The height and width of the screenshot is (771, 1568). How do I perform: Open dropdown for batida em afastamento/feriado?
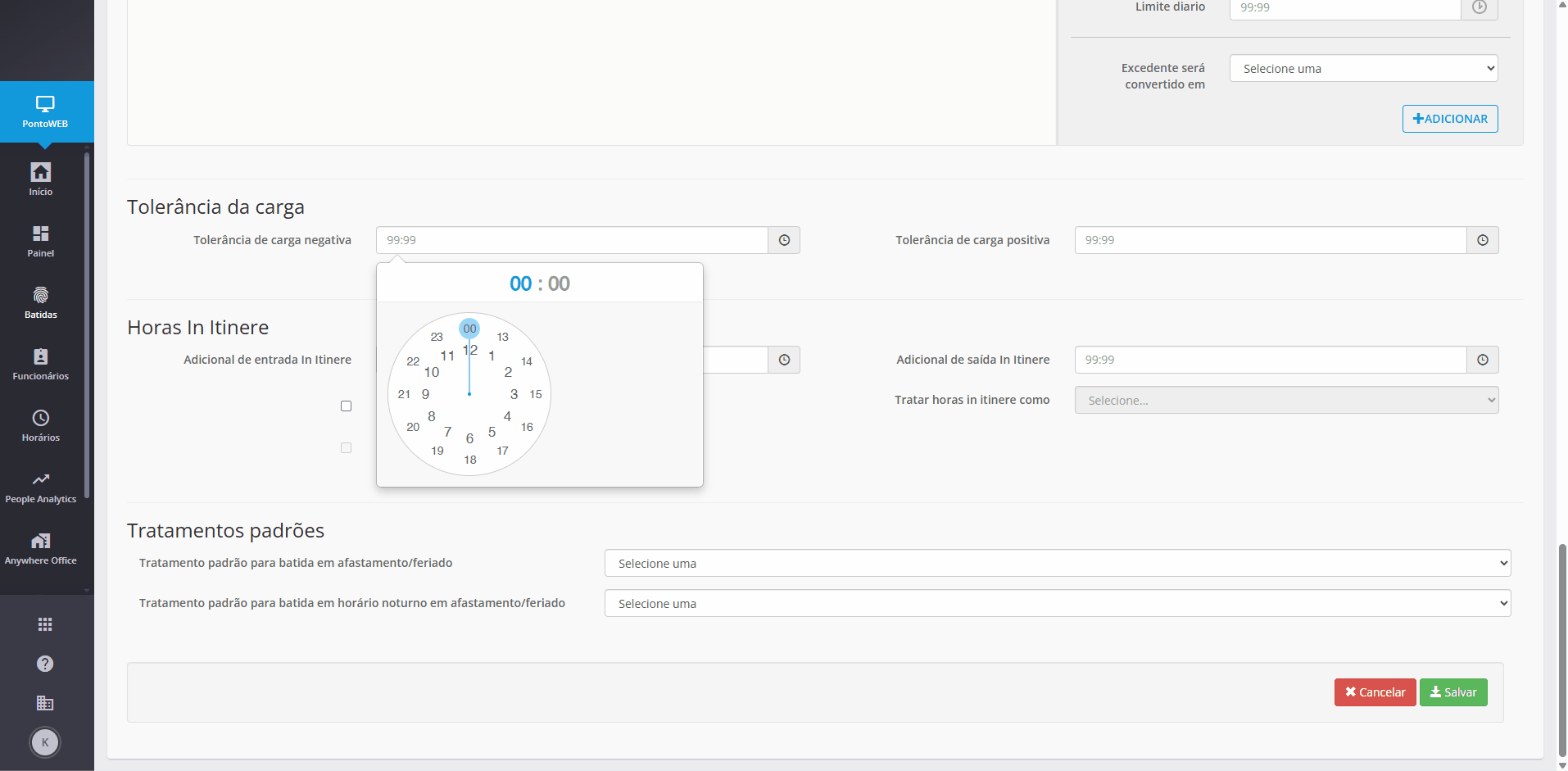1058,564
